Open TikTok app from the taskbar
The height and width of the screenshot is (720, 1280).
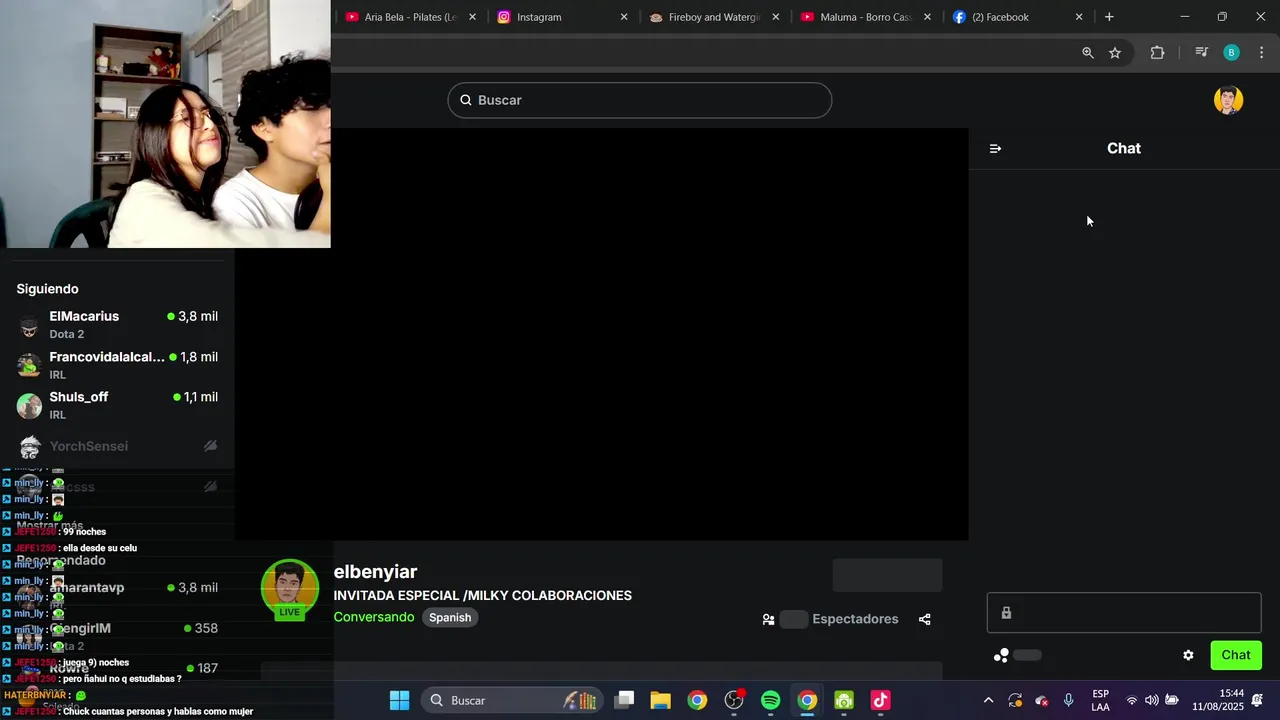click(x=880, y=700)
